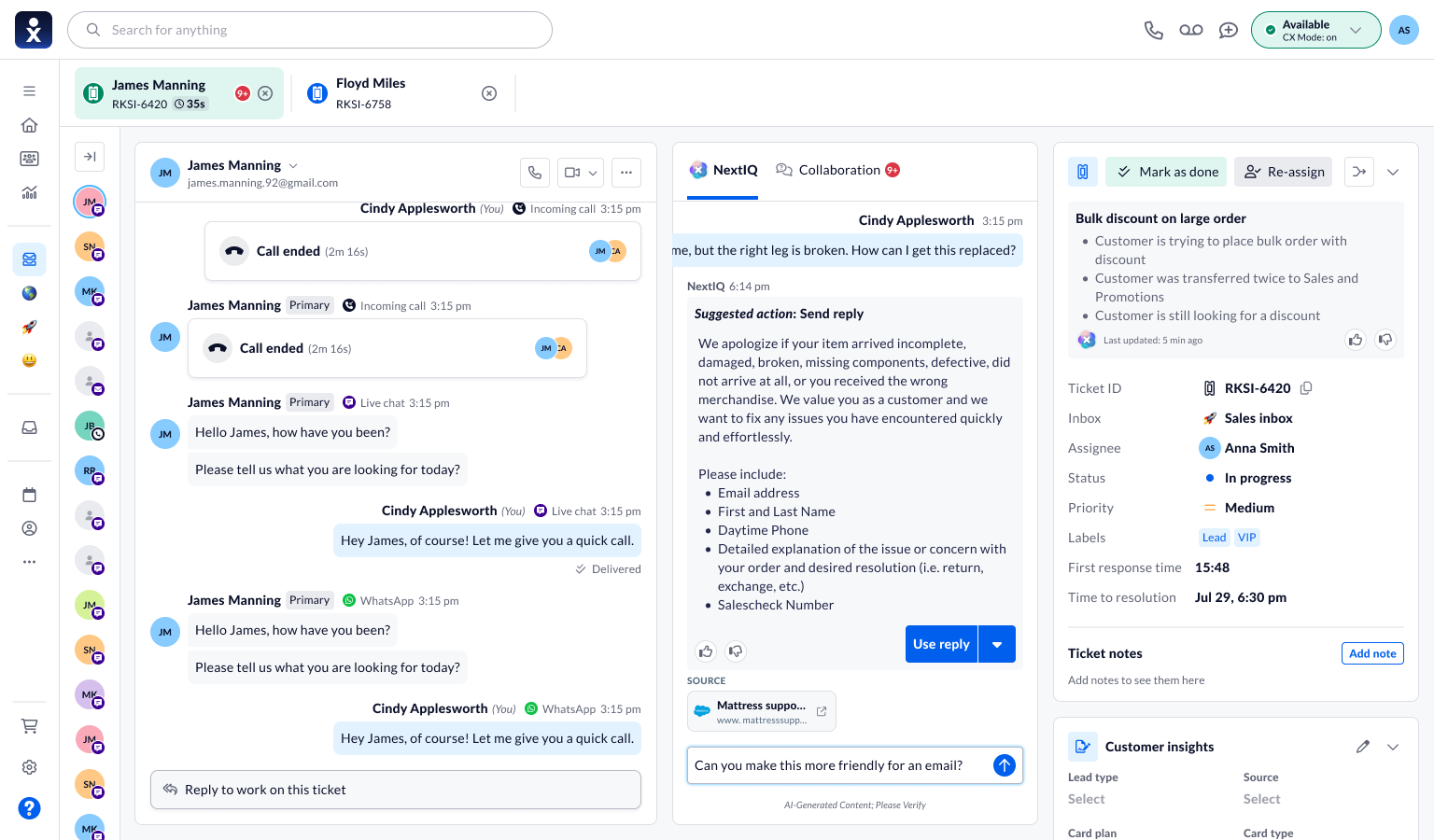Send the NextIQ prompt with arrow button
Screen dimensions: 1434x840
[1005, 765]
